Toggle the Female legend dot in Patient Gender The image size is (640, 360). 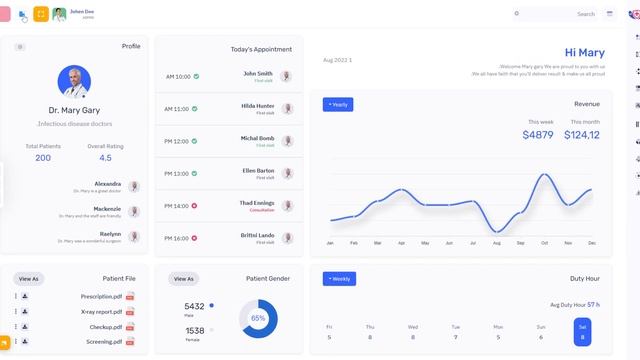211,330
